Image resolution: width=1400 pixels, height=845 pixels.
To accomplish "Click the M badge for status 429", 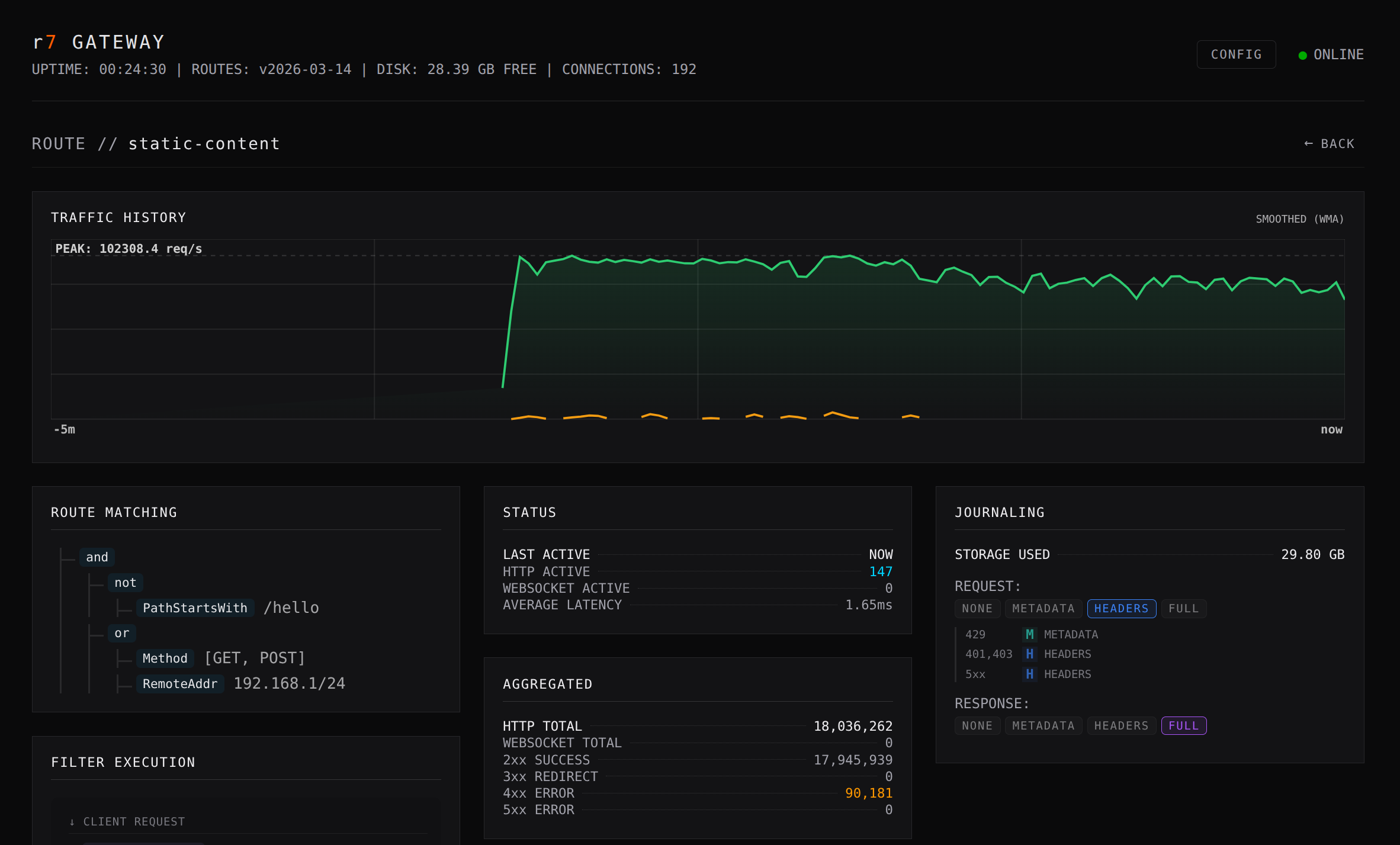I will pyautogui.click(x=1029, y=634).
